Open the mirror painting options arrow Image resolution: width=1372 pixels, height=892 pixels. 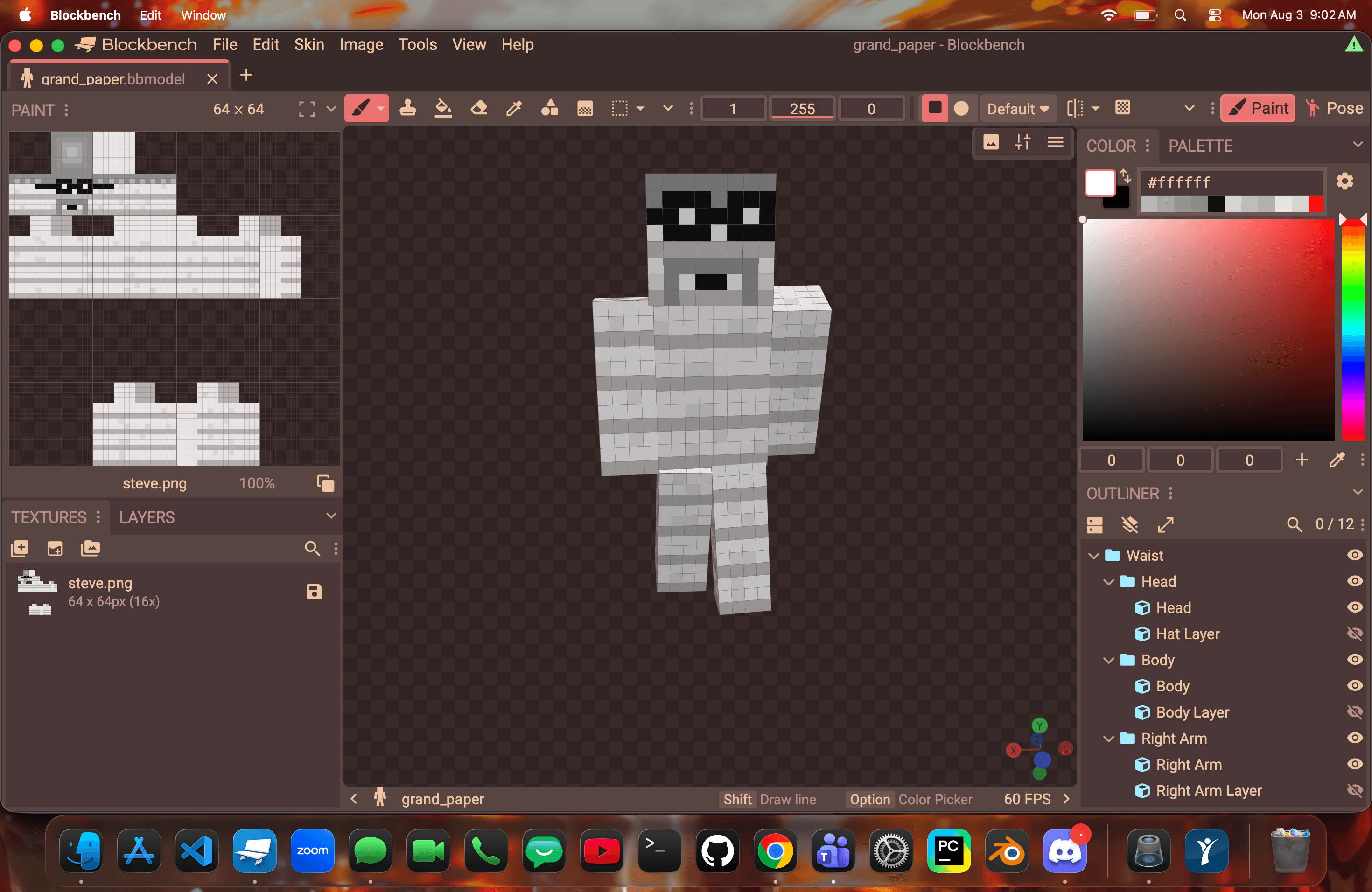click(x=1095, y=108)
